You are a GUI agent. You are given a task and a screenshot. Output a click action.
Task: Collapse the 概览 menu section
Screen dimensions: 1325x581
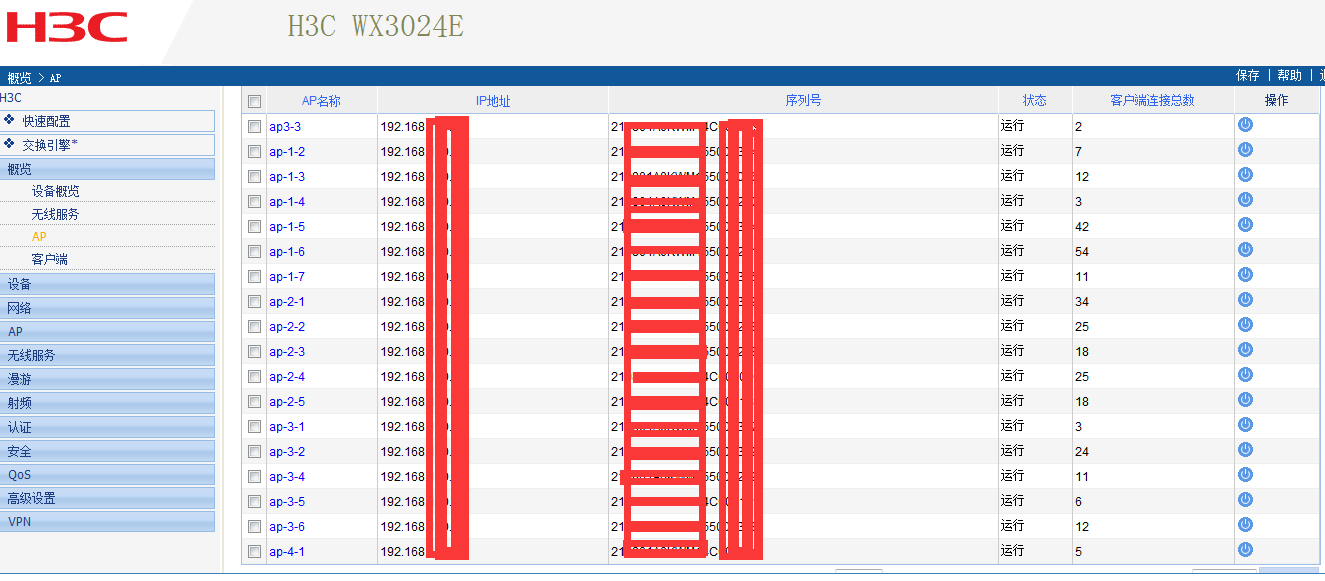coord(107,169)
